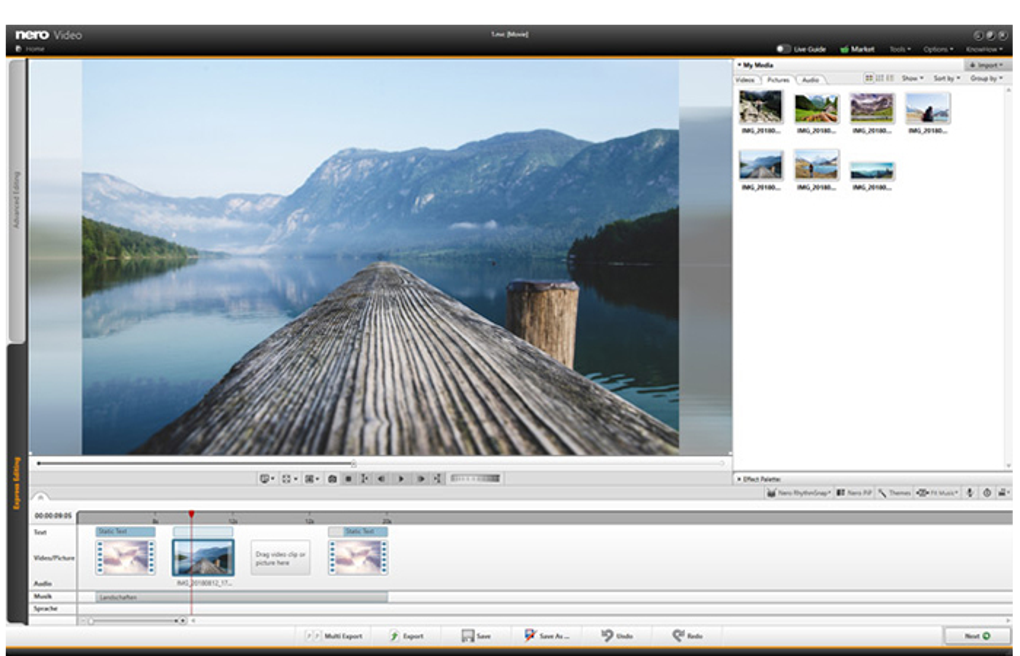
Task: Select the person sitting by lake thumbnail
Action: pyautogui.click(x=928, y=108)
